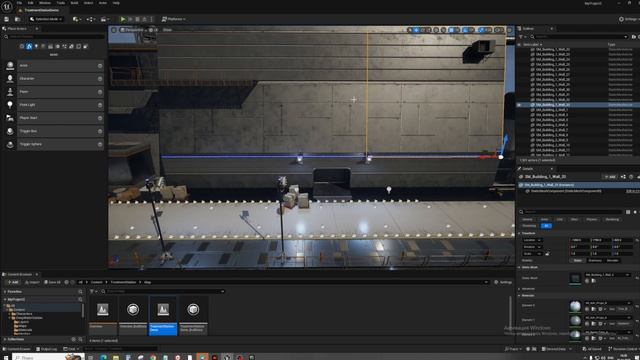Open the Output Log tab in status bar
Image resolution: width=640 pixels, height=360 pixels.
click(47, 349)
